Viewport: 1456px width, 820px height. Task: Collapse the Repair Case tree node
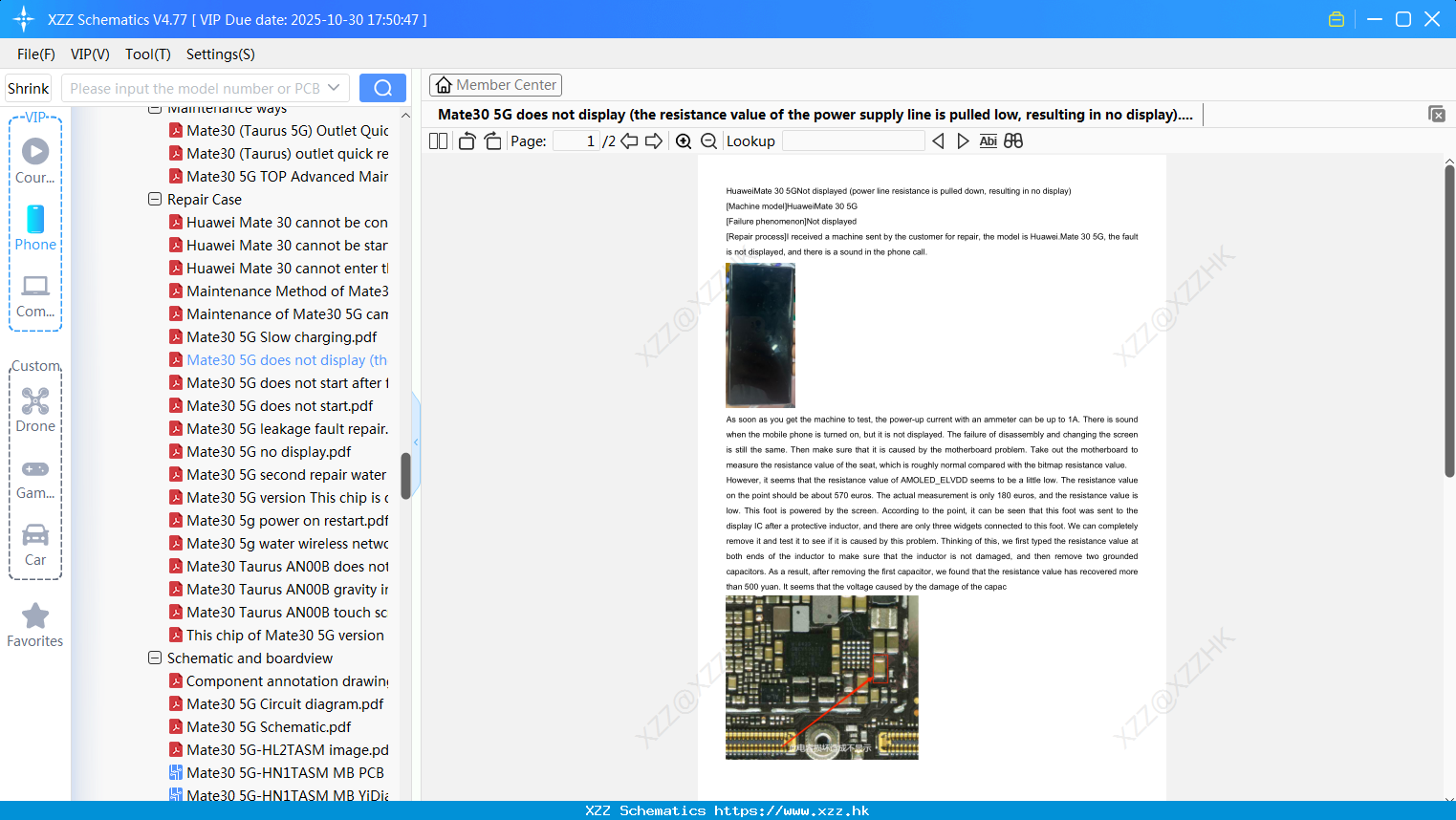click(x=155, y=199)
